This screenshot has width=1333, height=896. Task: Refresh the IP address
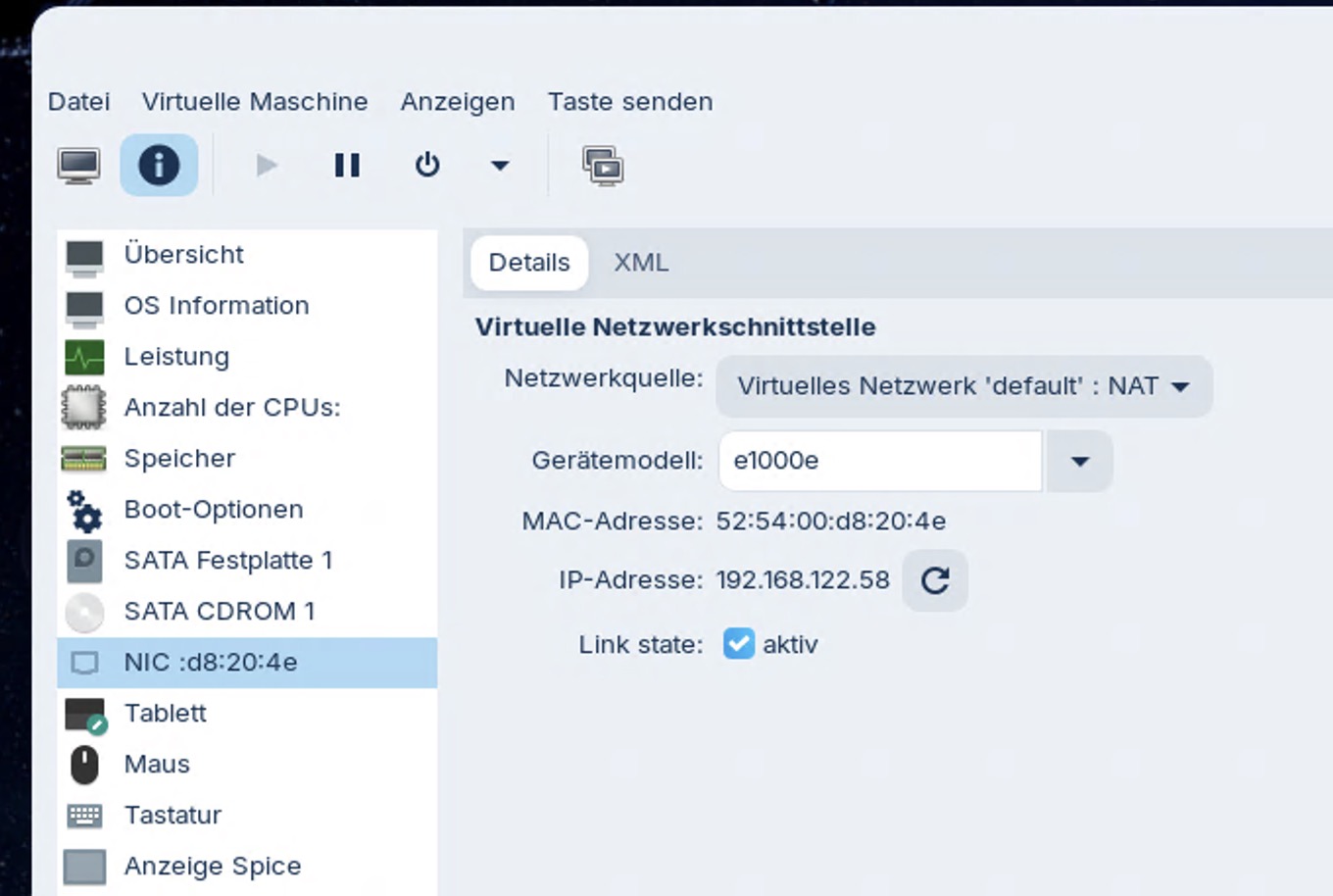click(x=935, y=580)
